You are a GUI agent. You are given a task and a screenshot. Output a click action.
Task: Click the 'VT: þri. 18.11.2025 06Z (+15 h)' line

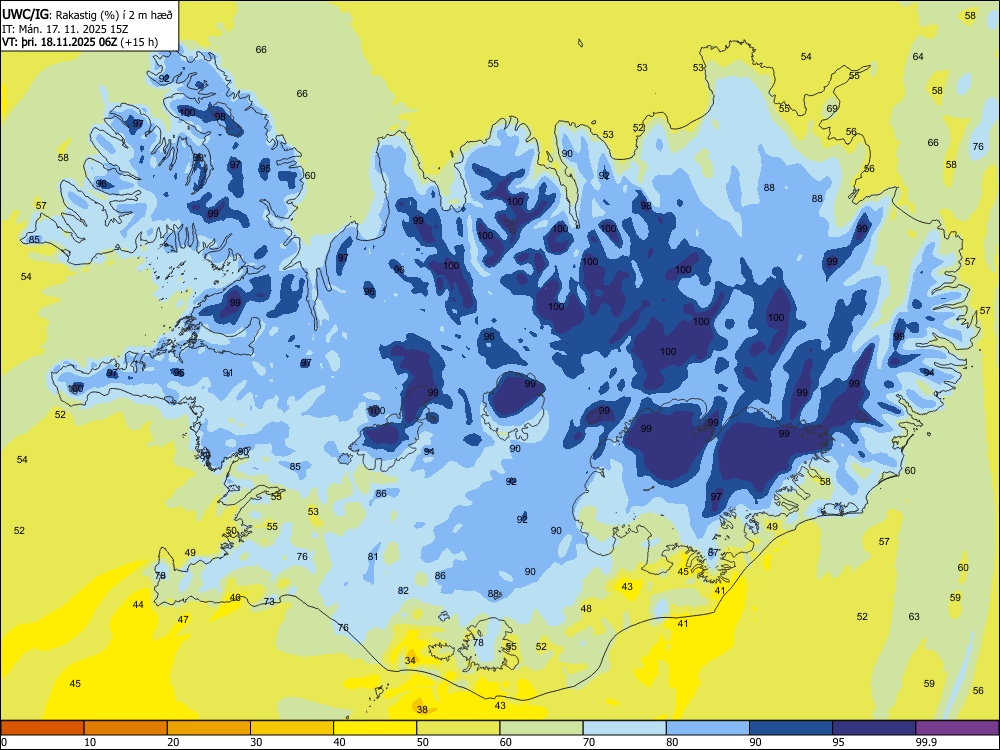click(x=80, y=42)
